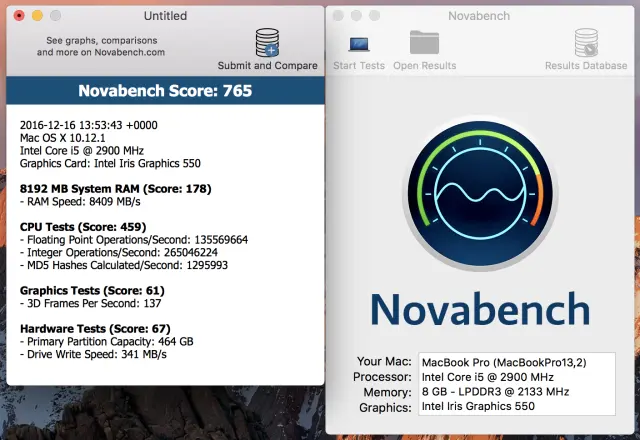Click the gray zoom button on Untitled window

pyautogui.click(x=55, y=16)
